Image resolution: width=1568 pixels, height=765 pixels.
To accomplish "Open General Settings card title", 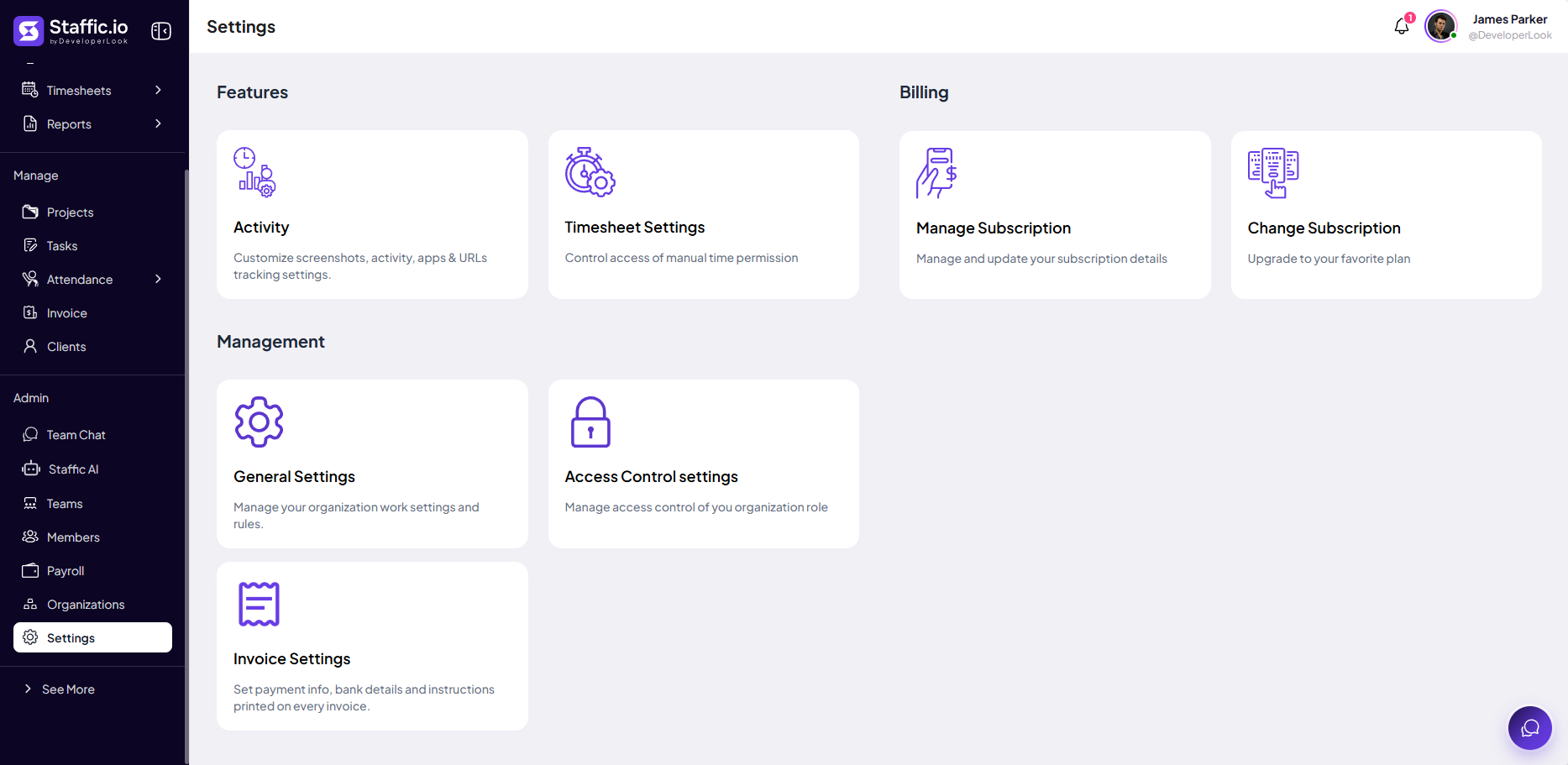I will click(294, 476).
